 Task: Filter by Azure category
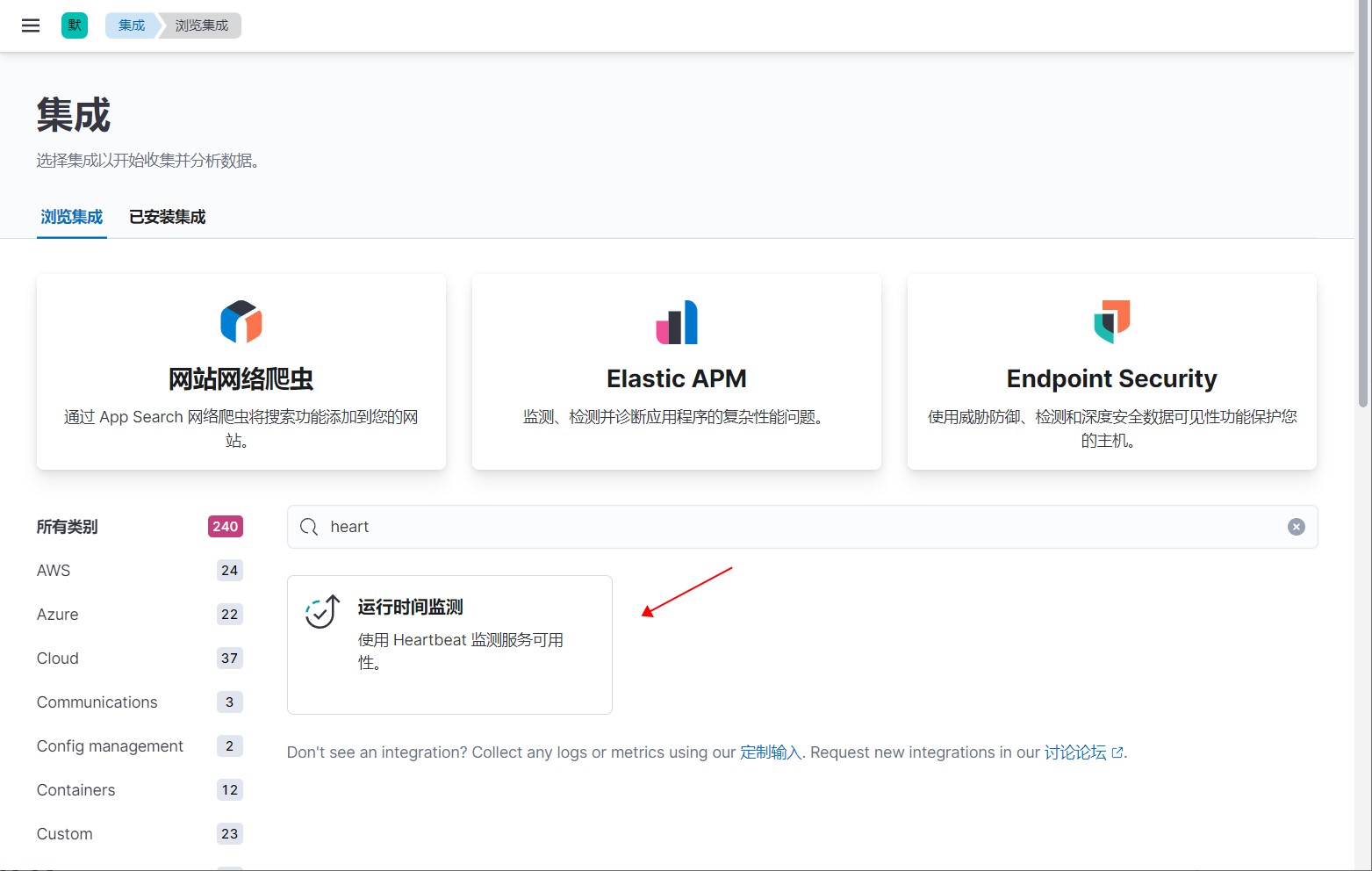[x=140, y=615]
